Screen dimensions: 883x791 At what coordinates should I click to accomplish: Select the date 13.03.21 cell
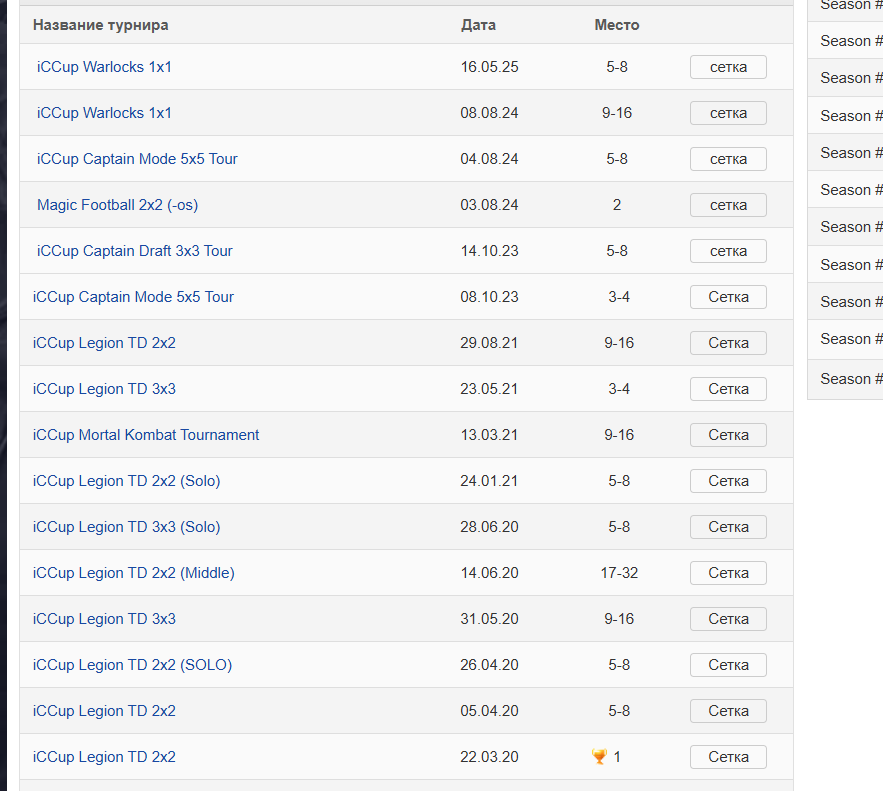point(489,435)
